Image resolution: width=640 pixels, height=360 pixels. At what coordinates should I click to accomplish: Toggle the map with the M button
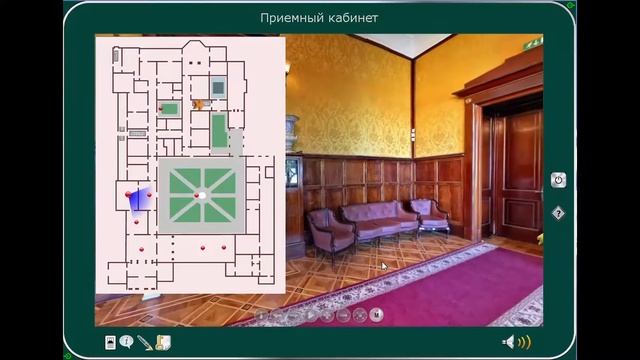pyautogui.click(x=376, y=315)
